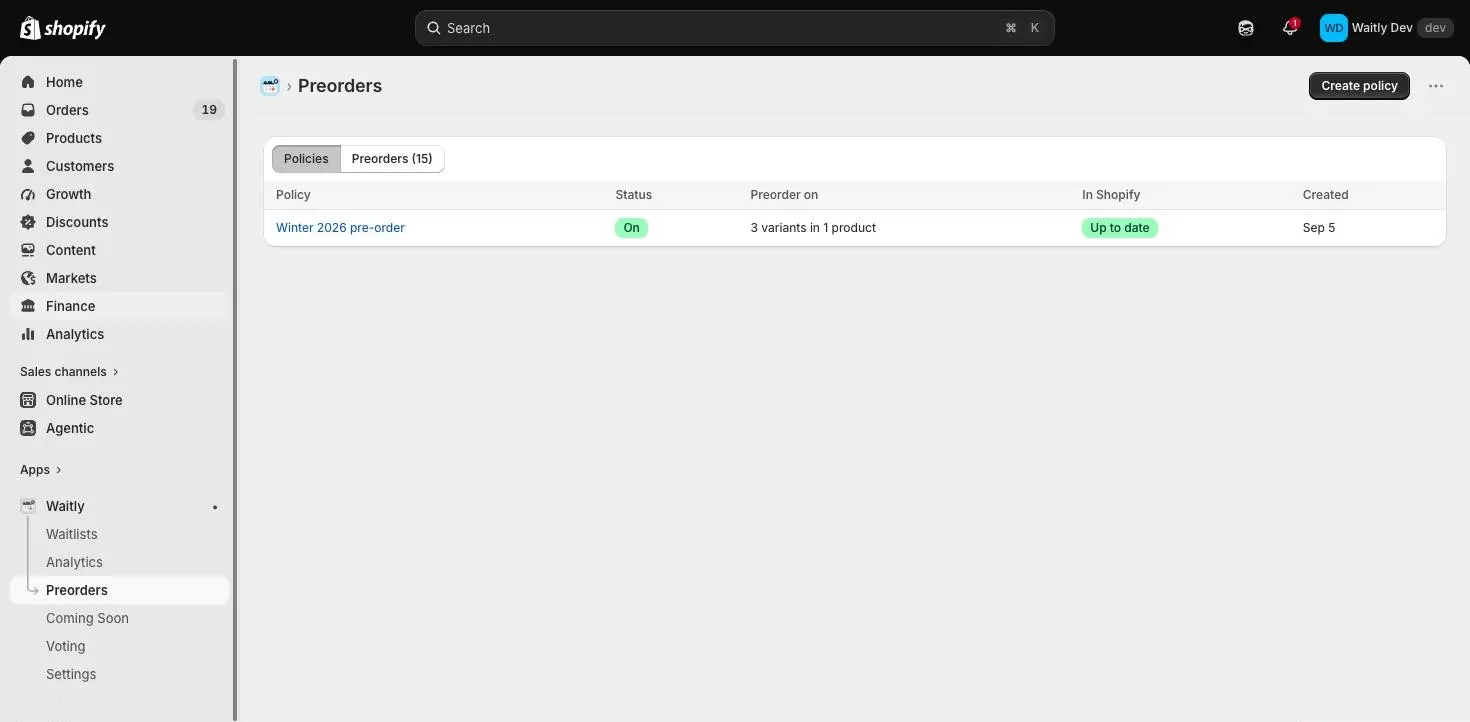
Task: Open the notifications bell
Action: [x=1290, y=28]
